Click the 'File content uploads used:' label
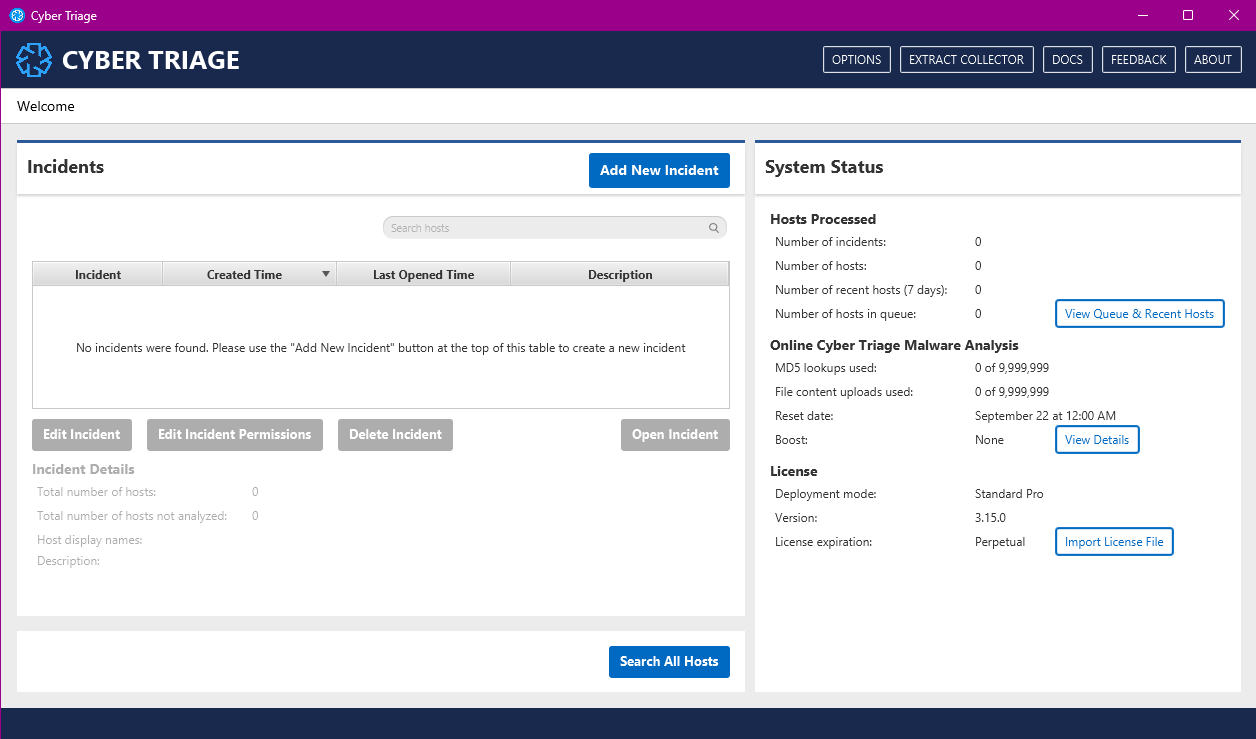The image size is (1256, 739). (x=844, y=392)
